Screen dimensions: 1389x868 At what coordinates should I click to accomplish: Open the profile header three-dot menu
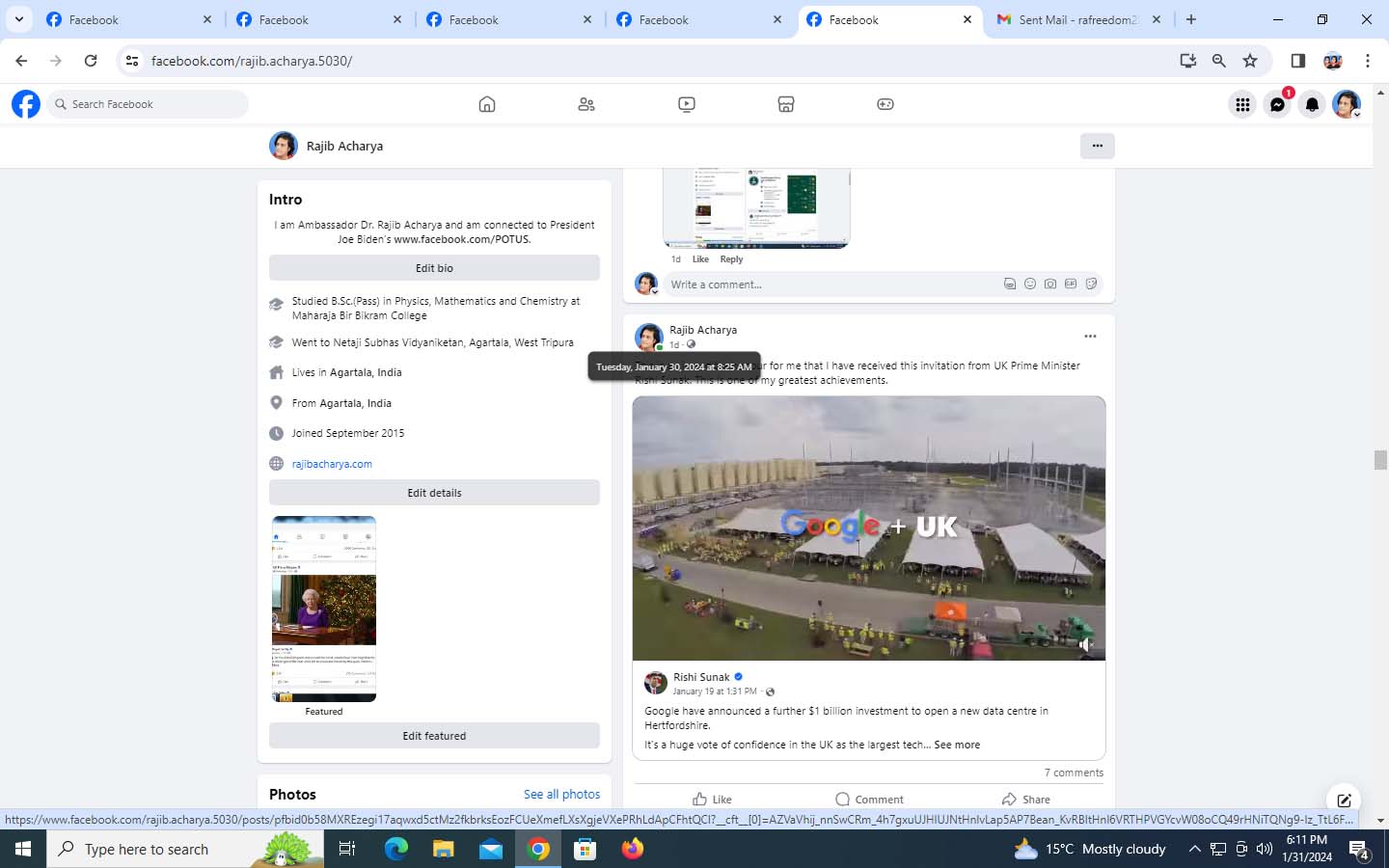pyautogui.click(x=1097, y=146)
